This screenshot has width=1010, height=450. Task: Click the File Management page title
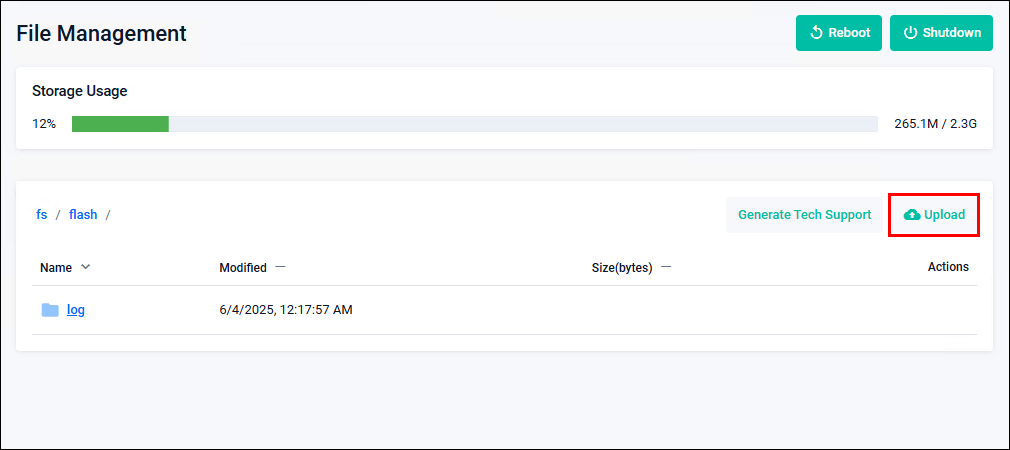coord(102,33)
